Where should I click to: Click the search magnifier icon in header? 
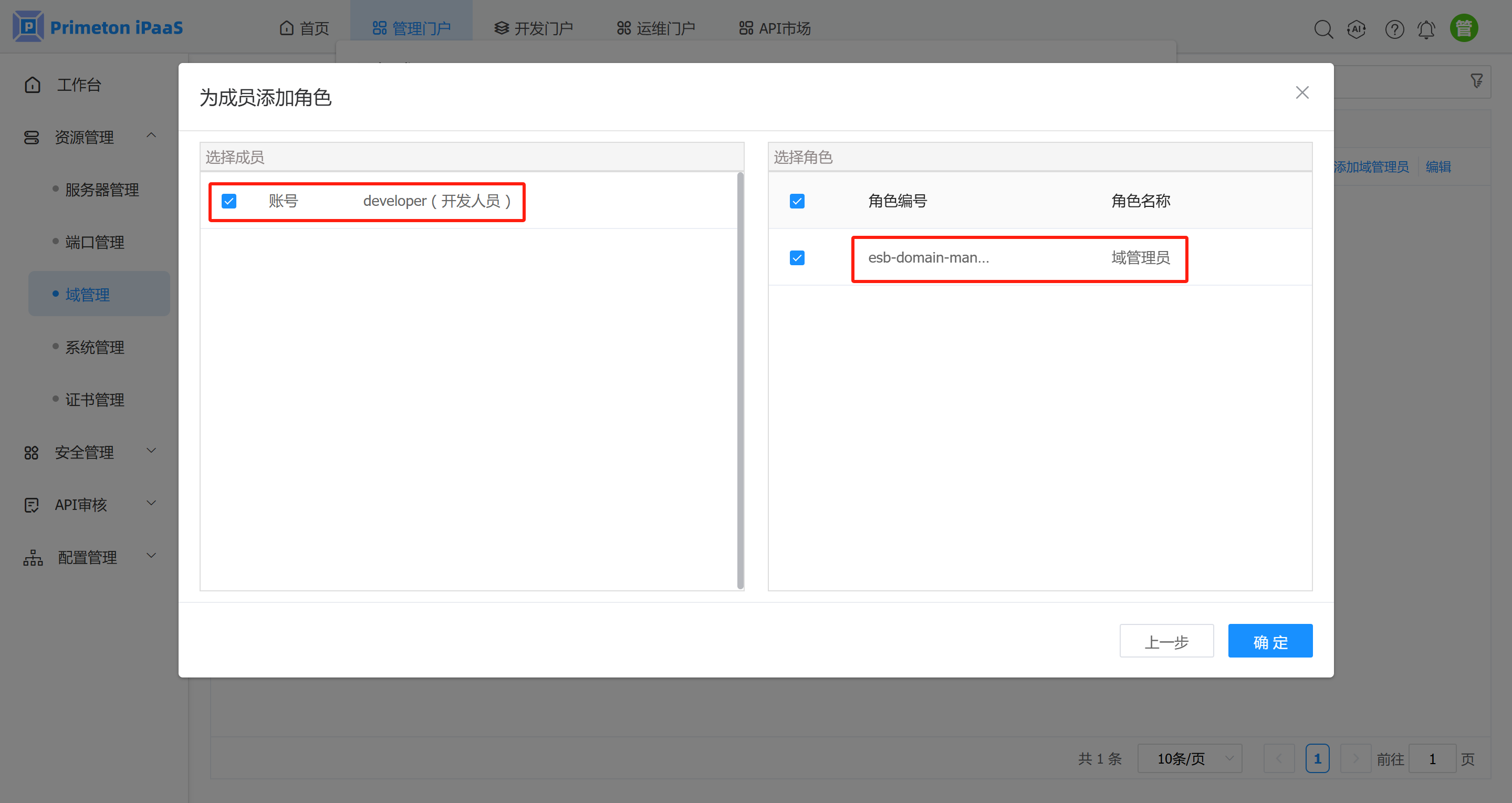[1323, 29]
